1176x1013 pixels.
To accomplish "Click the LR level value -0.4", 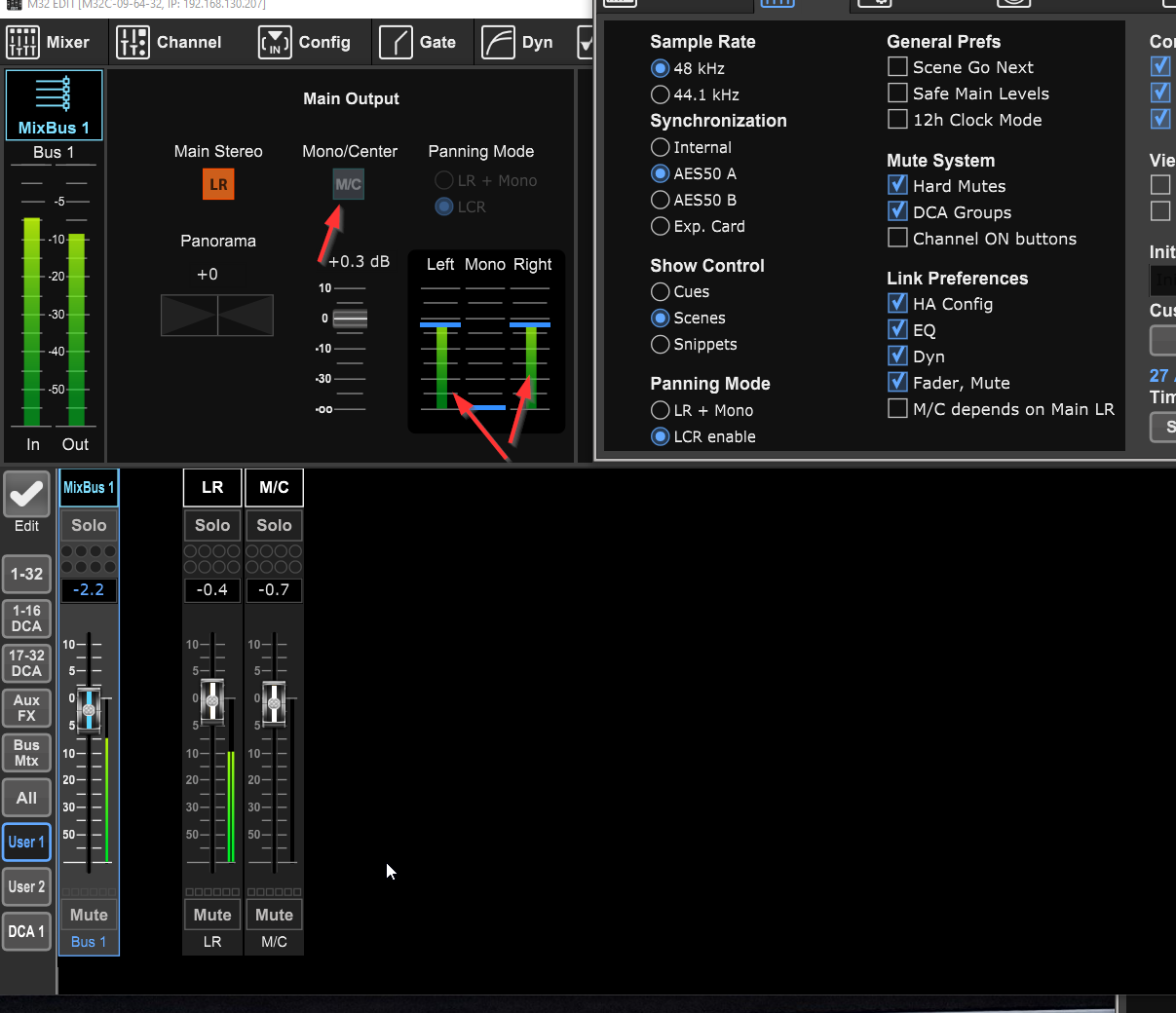I will point(212,590).
